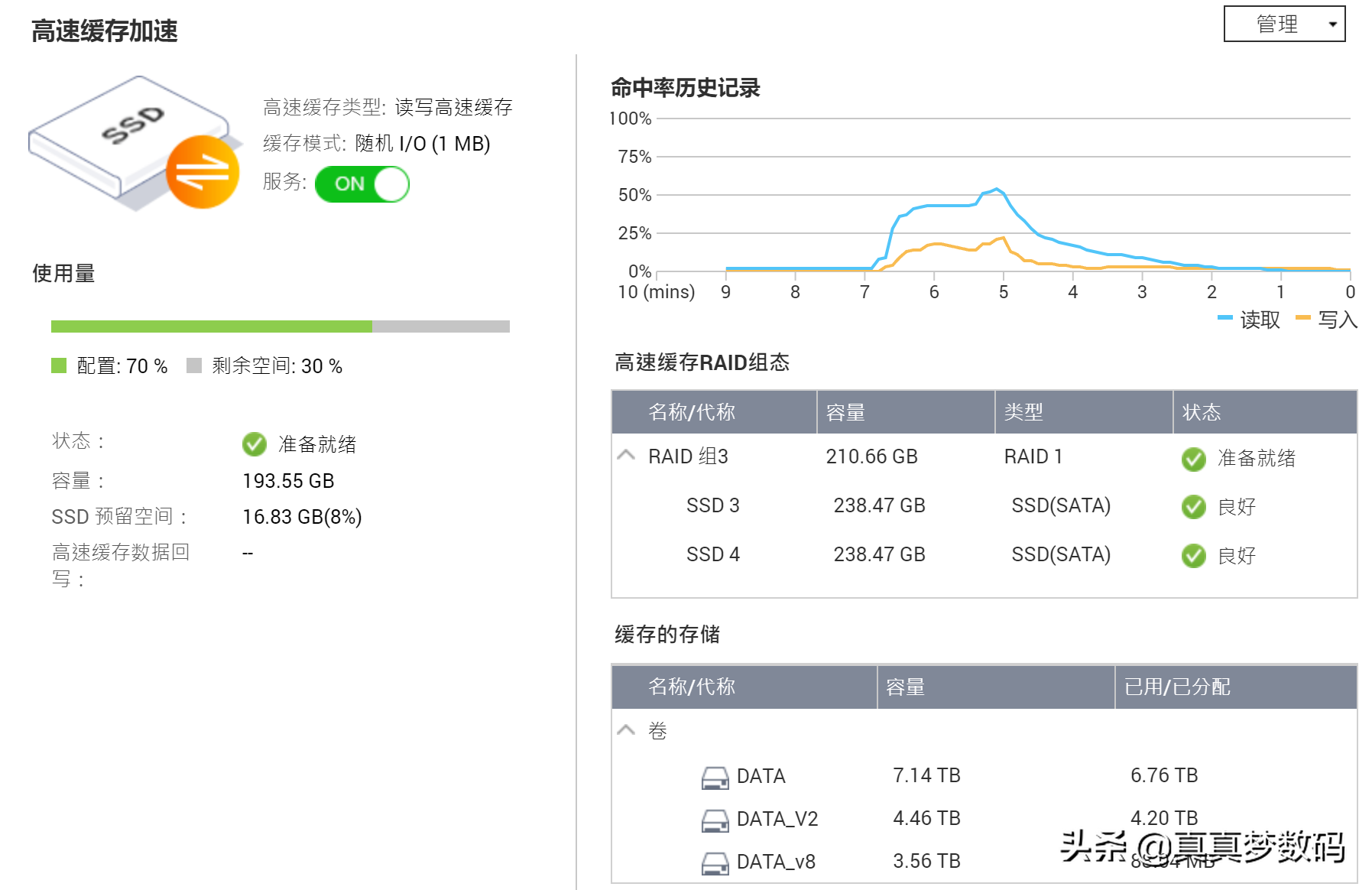Click the hit rate peak on the chart
Screen dimensions: 1372x890
(995, 190)
